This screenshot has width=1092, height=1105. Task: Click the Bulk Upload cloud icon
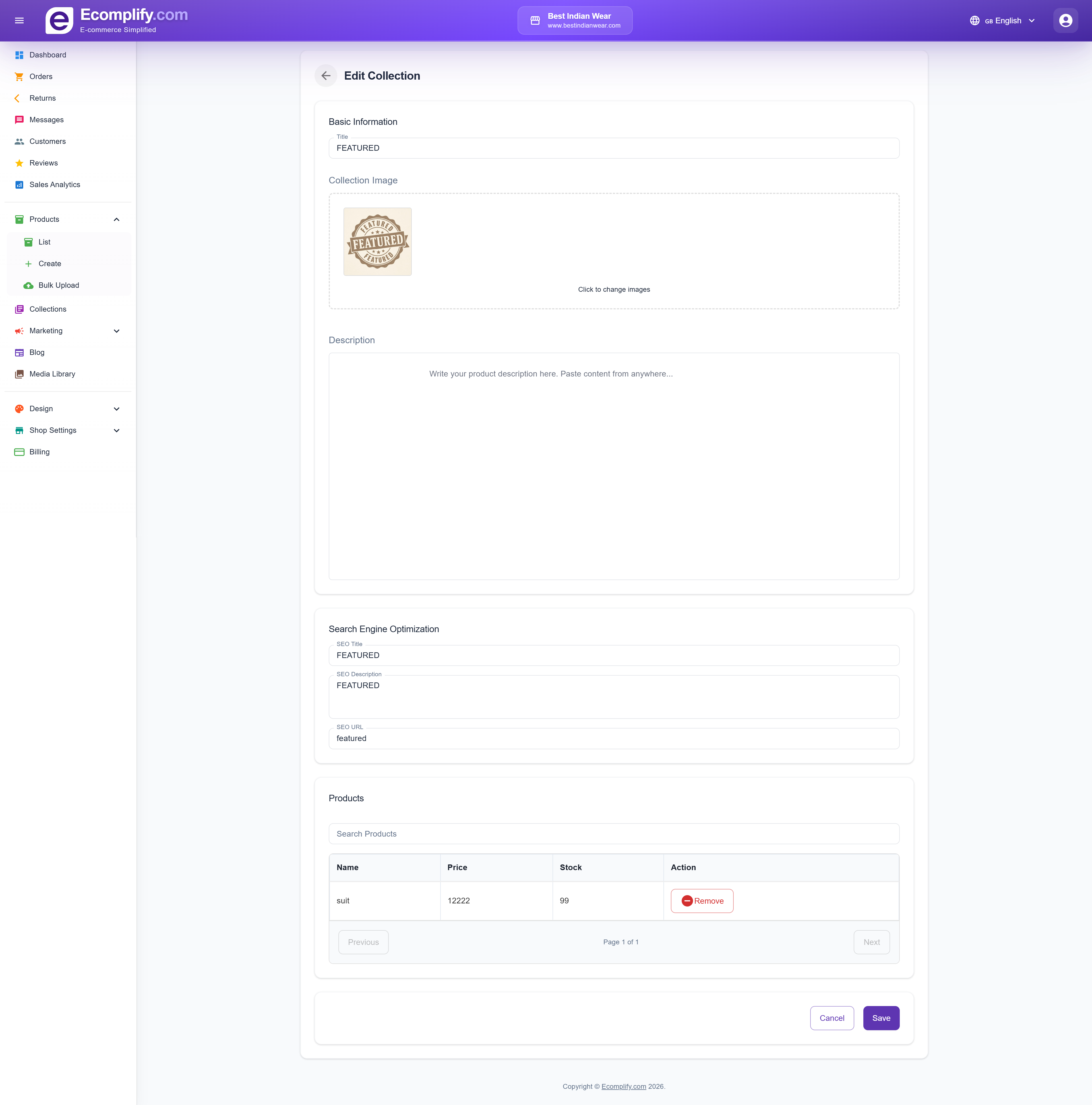pyautogui.click(x=28, y=285)
